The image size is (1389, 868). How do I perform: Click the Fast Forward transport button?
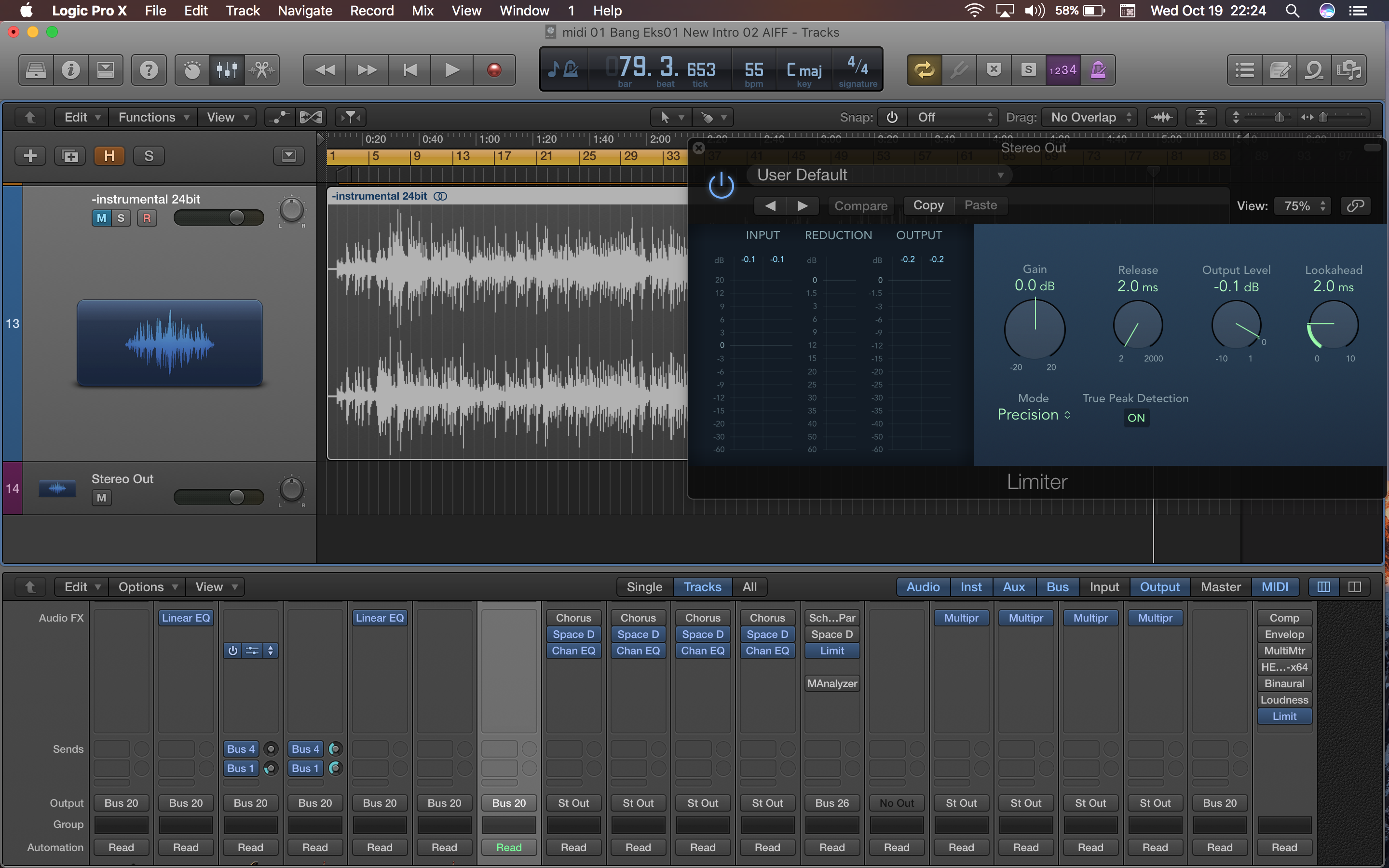point(368,70)
